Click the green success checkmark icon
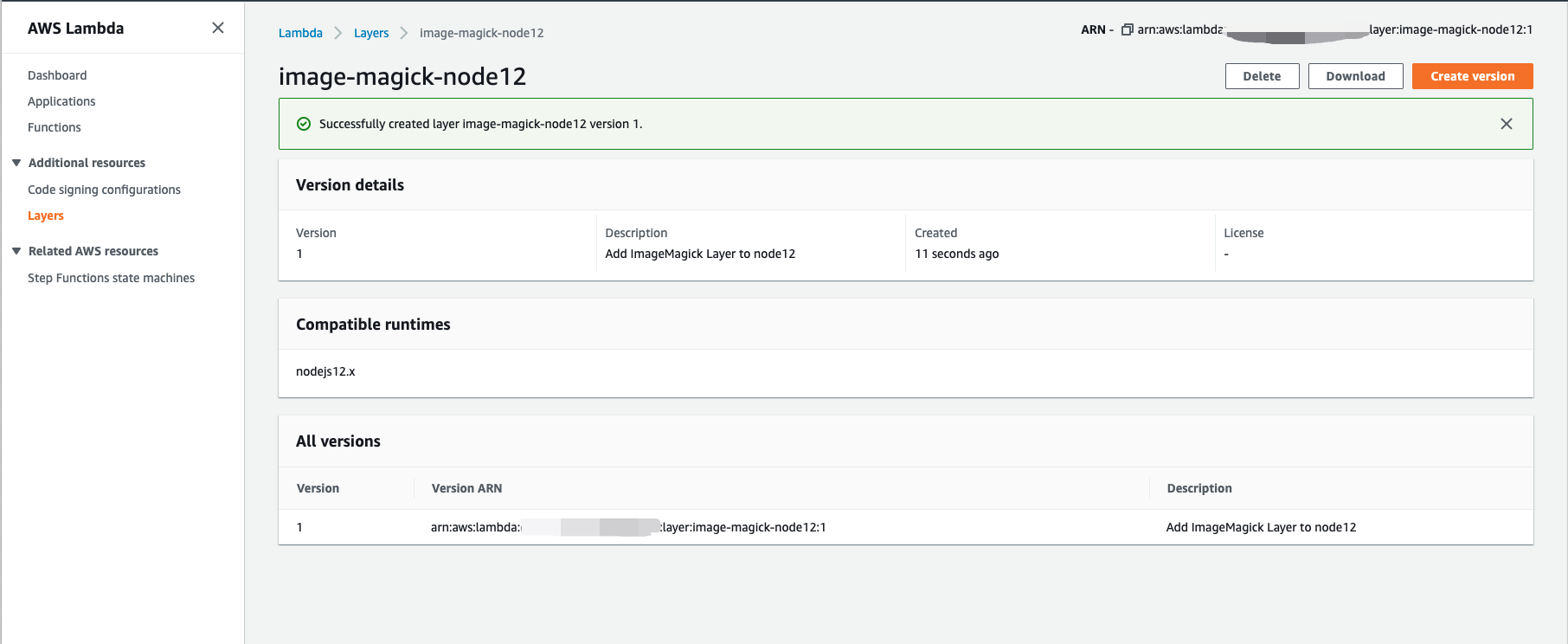 pyautogui.click(x=304, y=124)
